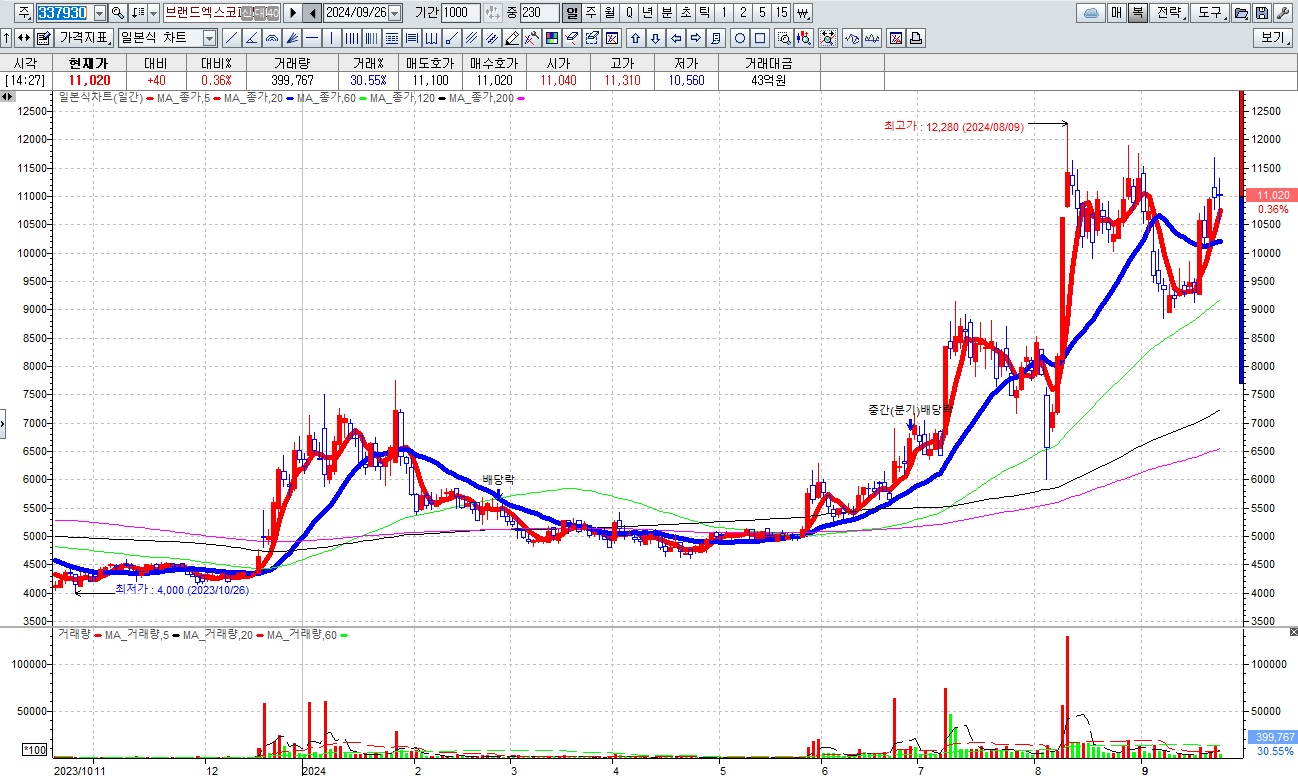Click the delete drawing X icon
The width and height of the screenshot is (1298, 776).
point(611,38)
